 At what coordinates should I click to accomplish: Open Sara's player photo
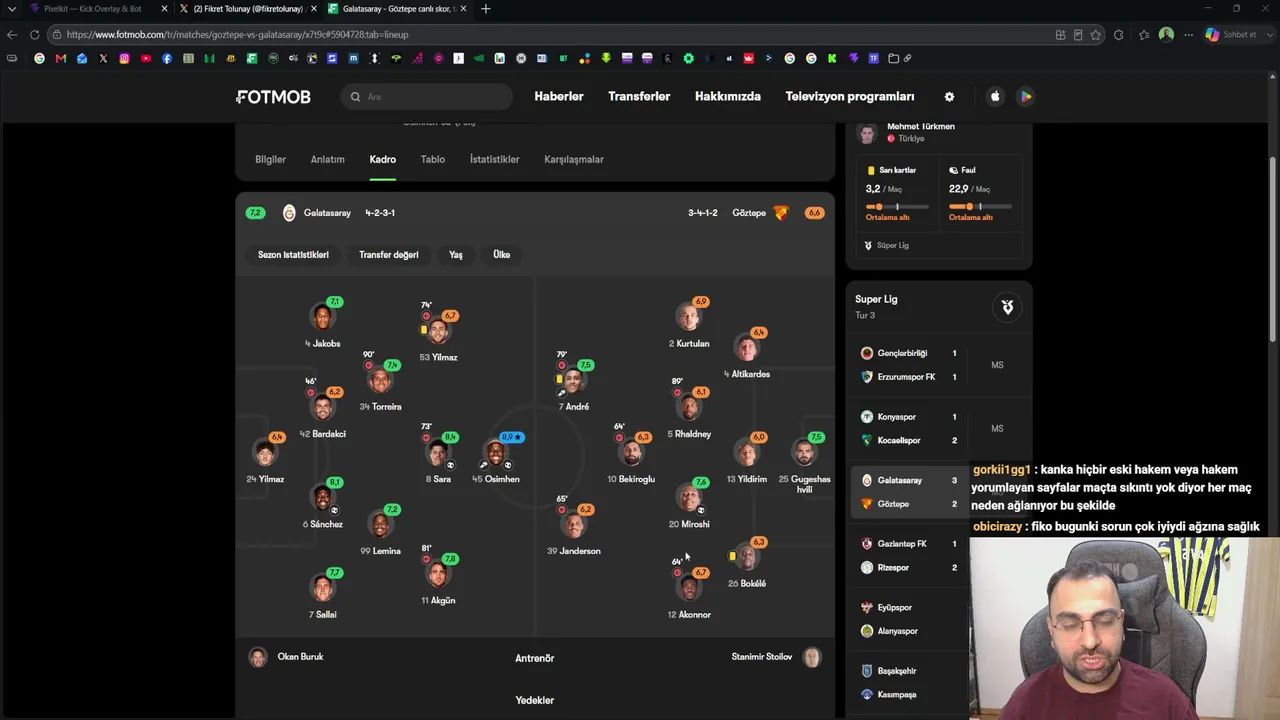pos(438,453)
